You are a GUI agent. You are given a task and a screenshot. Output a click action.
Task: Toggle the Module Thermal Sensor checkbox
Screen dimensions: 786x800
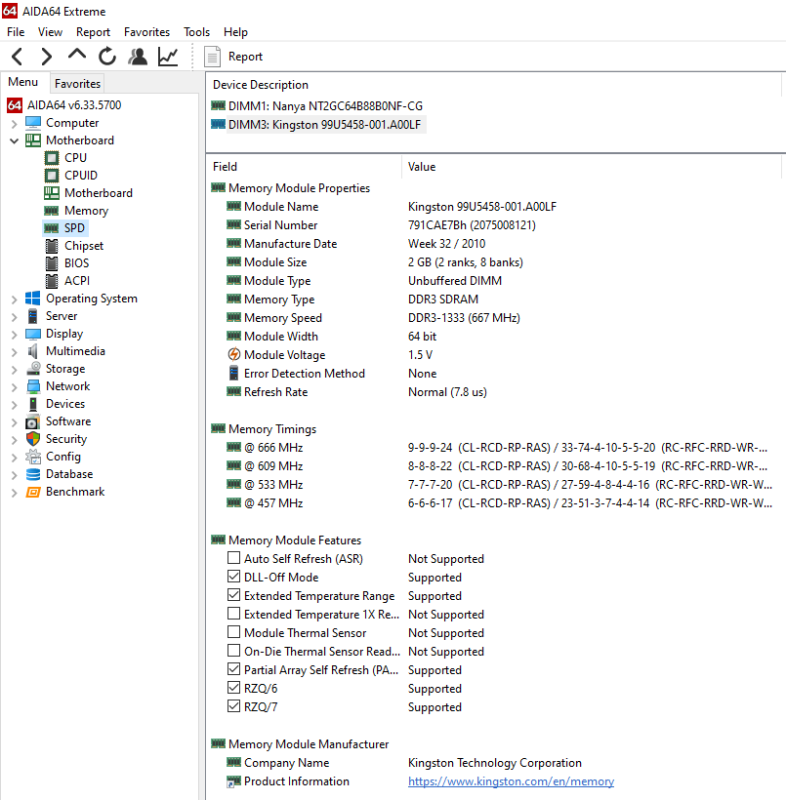pyautogui.click(x=234, y=632)
